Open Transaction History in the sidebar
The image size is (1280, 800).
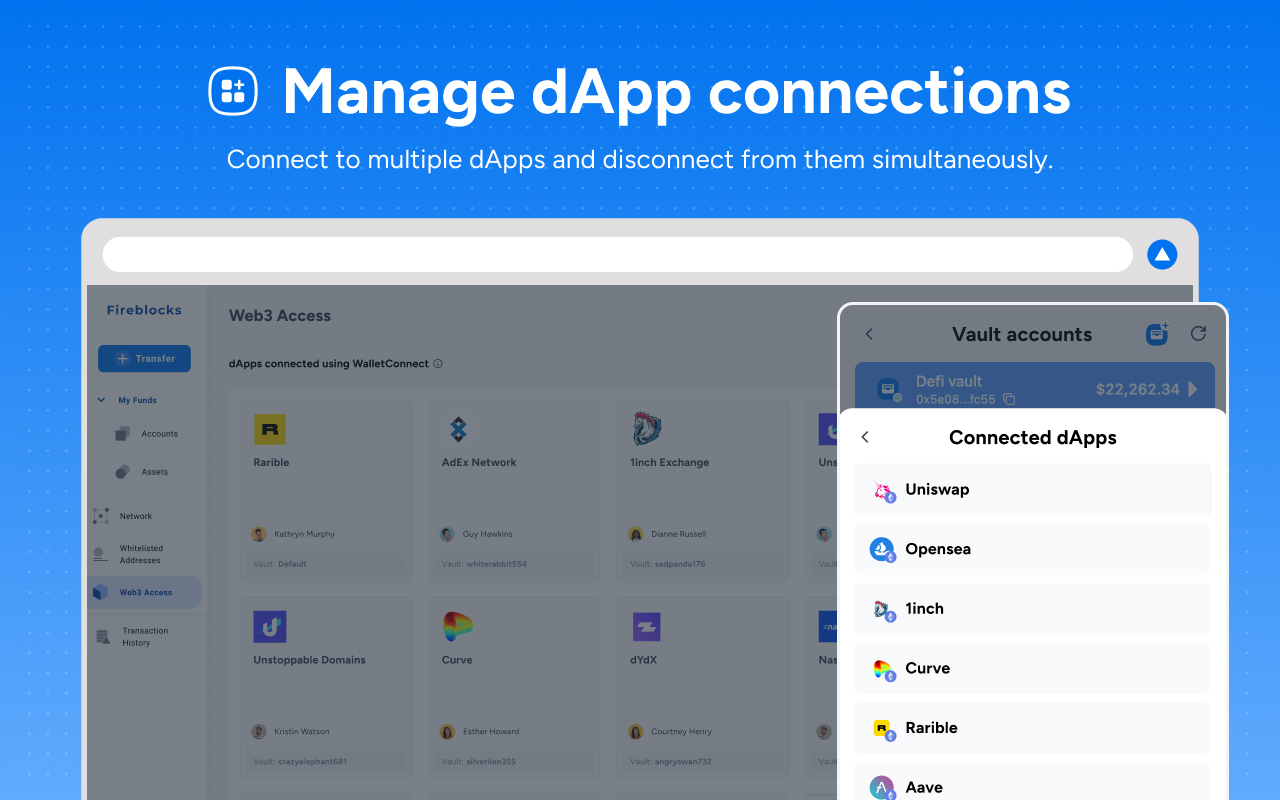[x=145, y=637]
